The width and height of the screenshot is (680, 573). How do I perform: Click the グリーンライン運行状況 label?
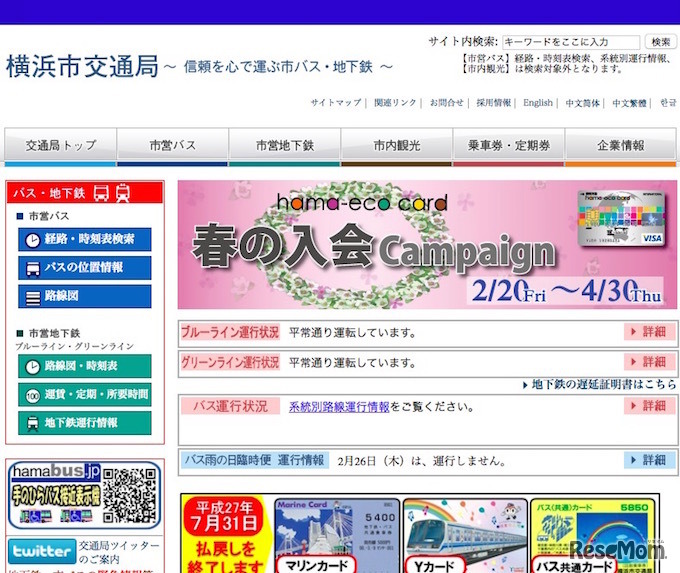click(230, 363)
